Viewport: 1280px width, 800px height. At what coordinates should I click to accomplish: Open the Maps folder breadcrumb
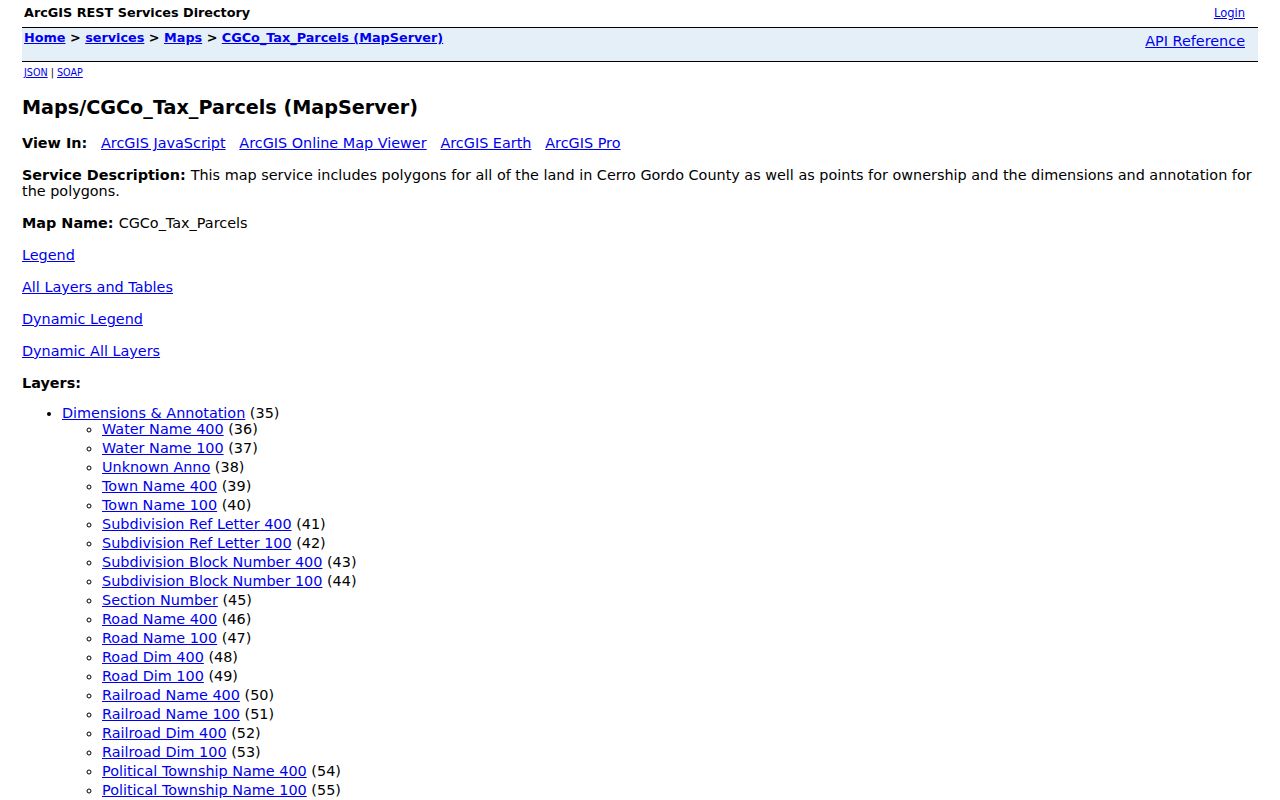(183, 38)
